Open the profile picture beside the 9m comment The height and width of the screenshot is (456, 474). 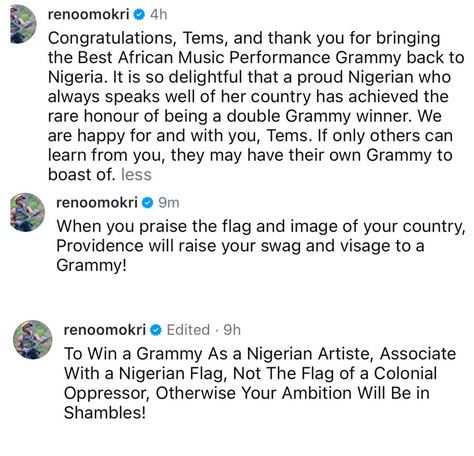tap(27, 212)
